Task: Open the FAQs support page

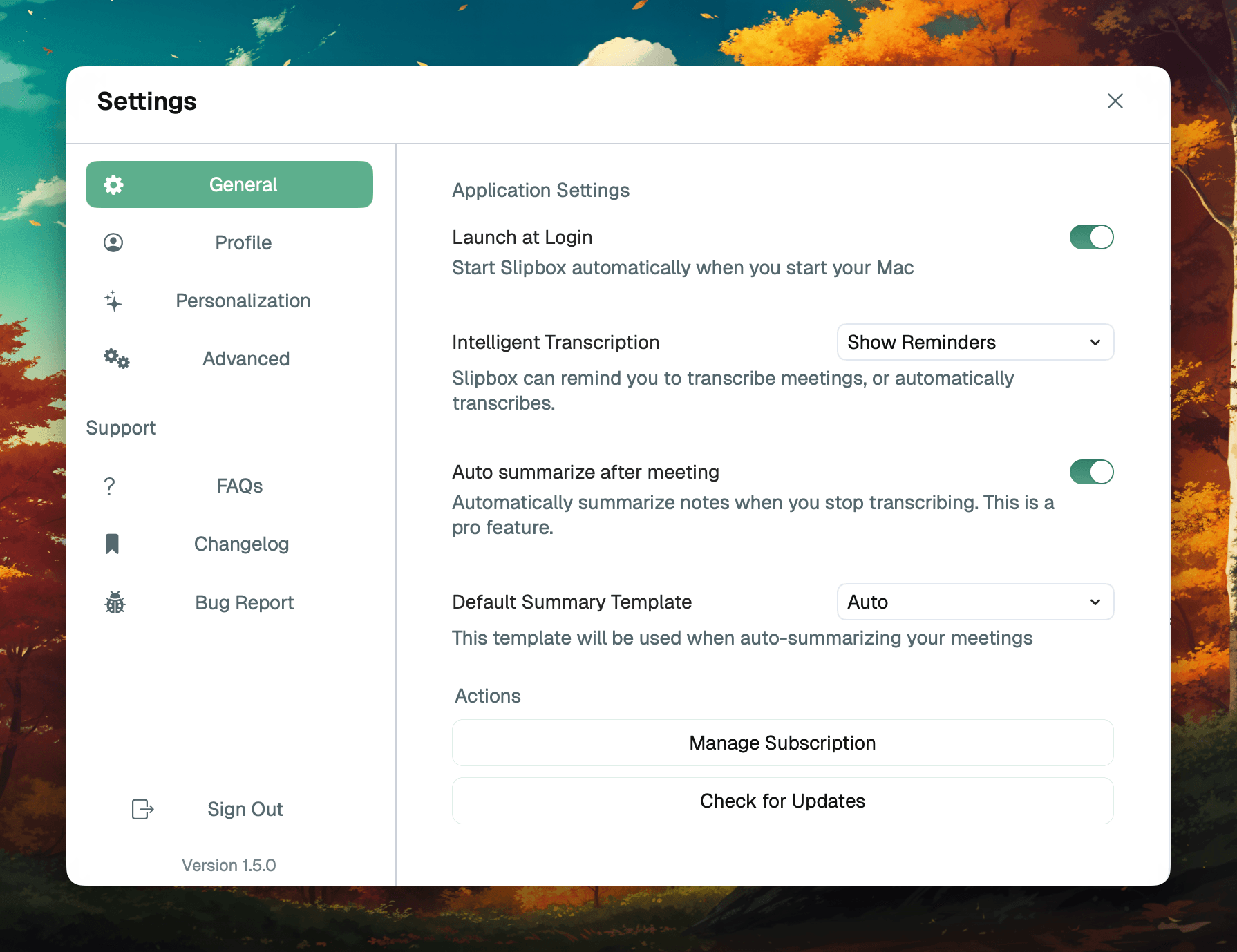Action: click(229, 486)
